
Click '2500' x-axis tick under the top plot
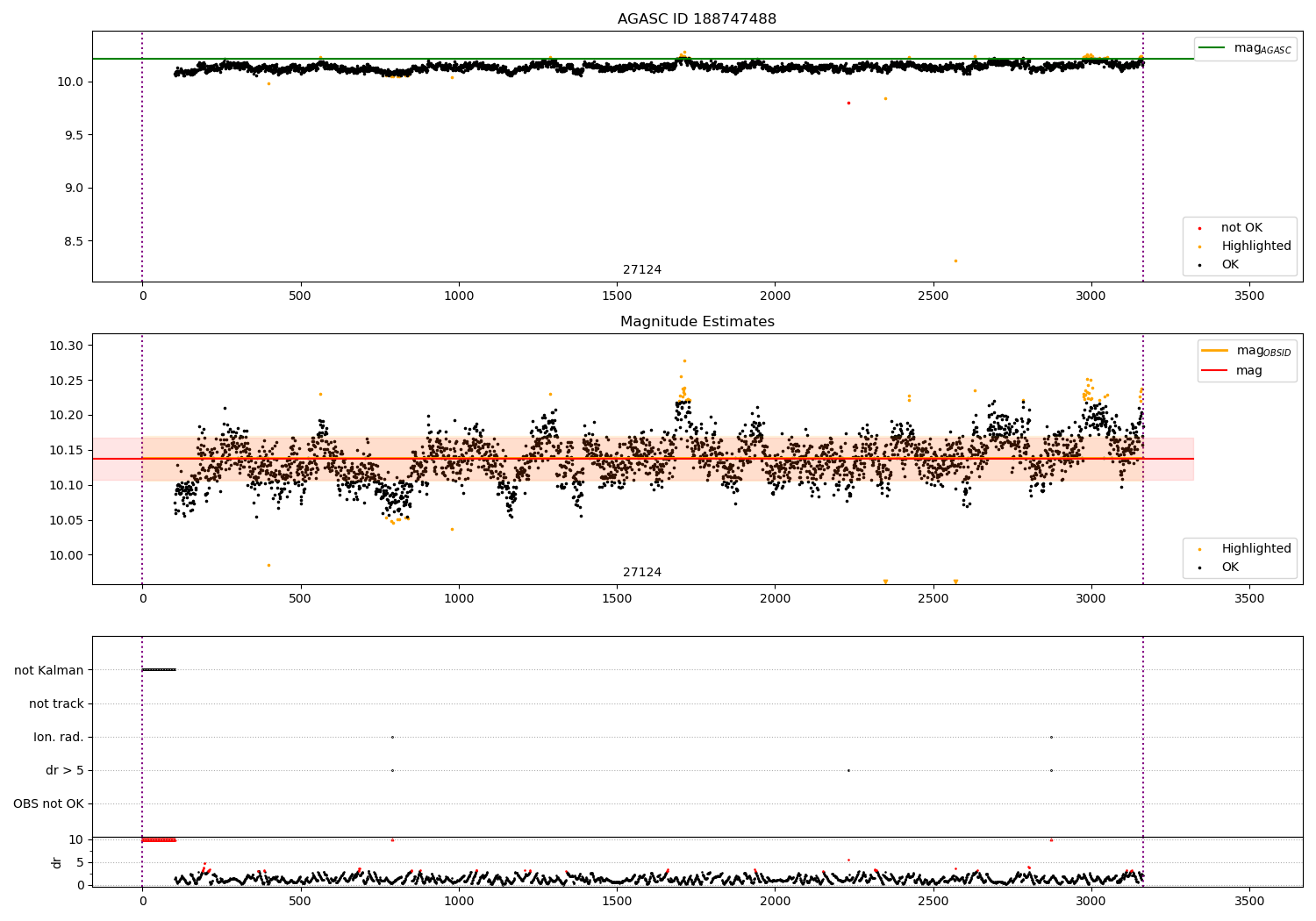point(933,296)
